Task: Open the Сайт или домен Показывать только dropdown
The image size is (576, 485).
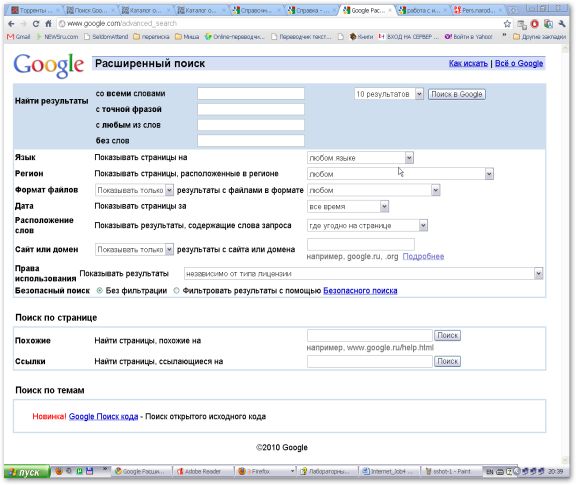Action: (134, 250)
